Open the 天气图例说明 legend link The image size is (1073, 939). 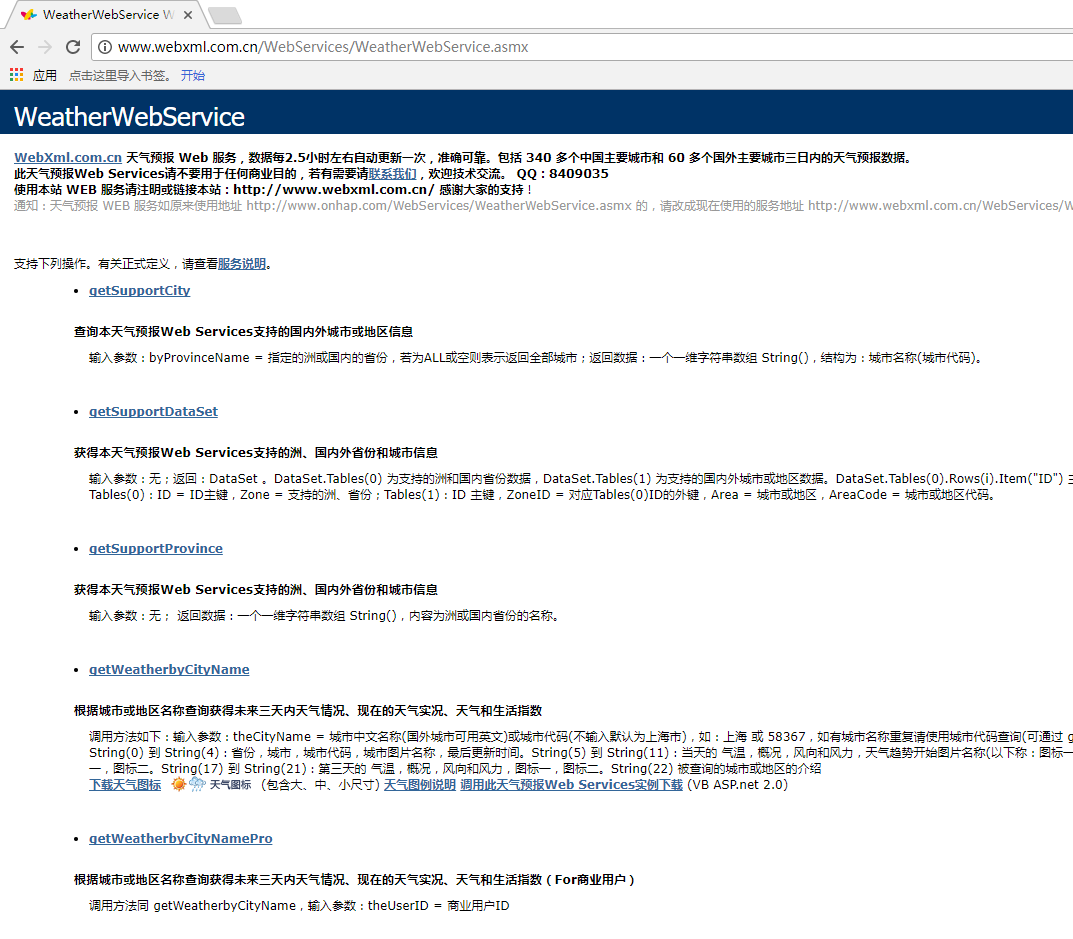click(x=419, y=785)
